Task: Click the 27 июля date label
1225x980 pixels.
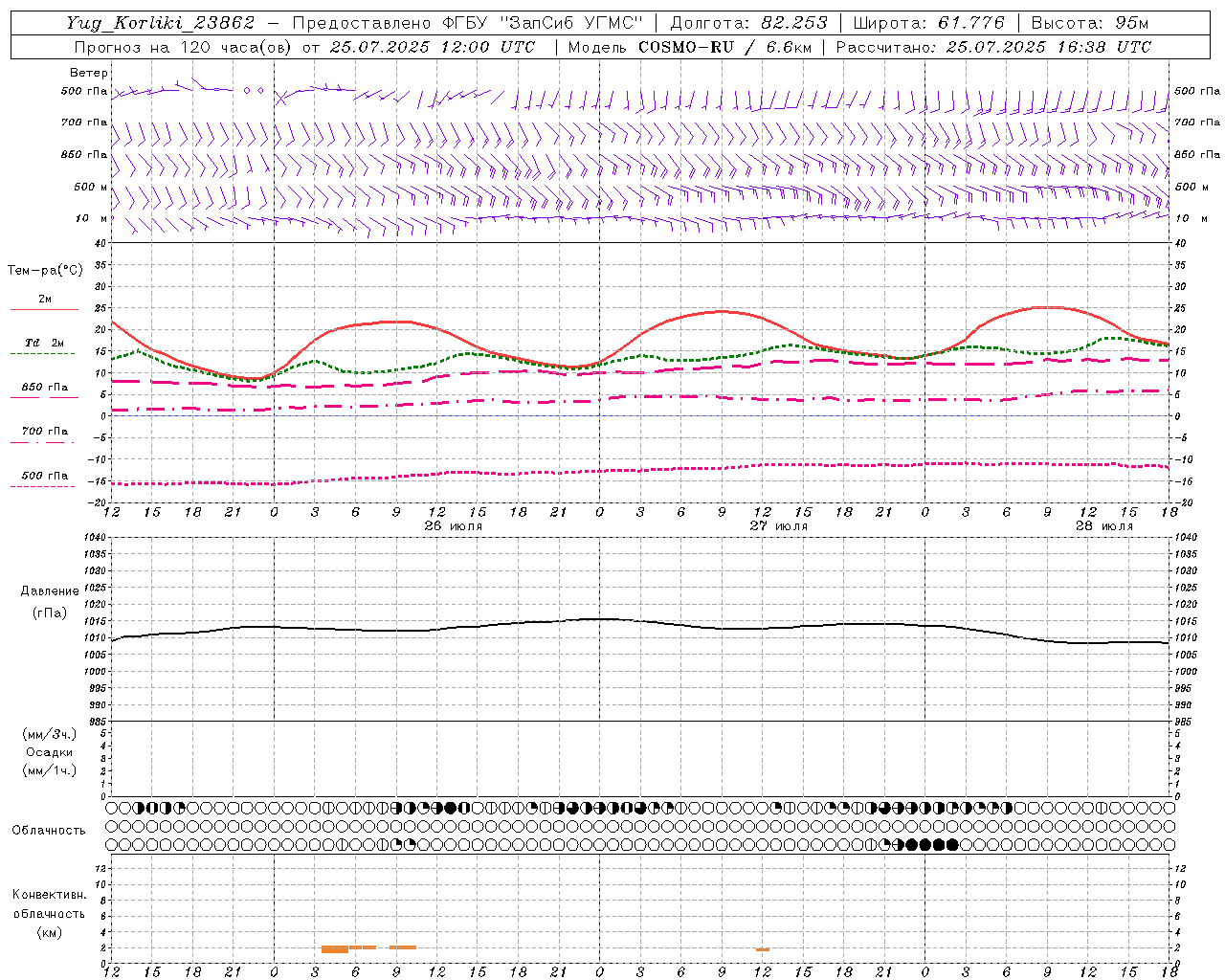Action: (x=778, y=526)
